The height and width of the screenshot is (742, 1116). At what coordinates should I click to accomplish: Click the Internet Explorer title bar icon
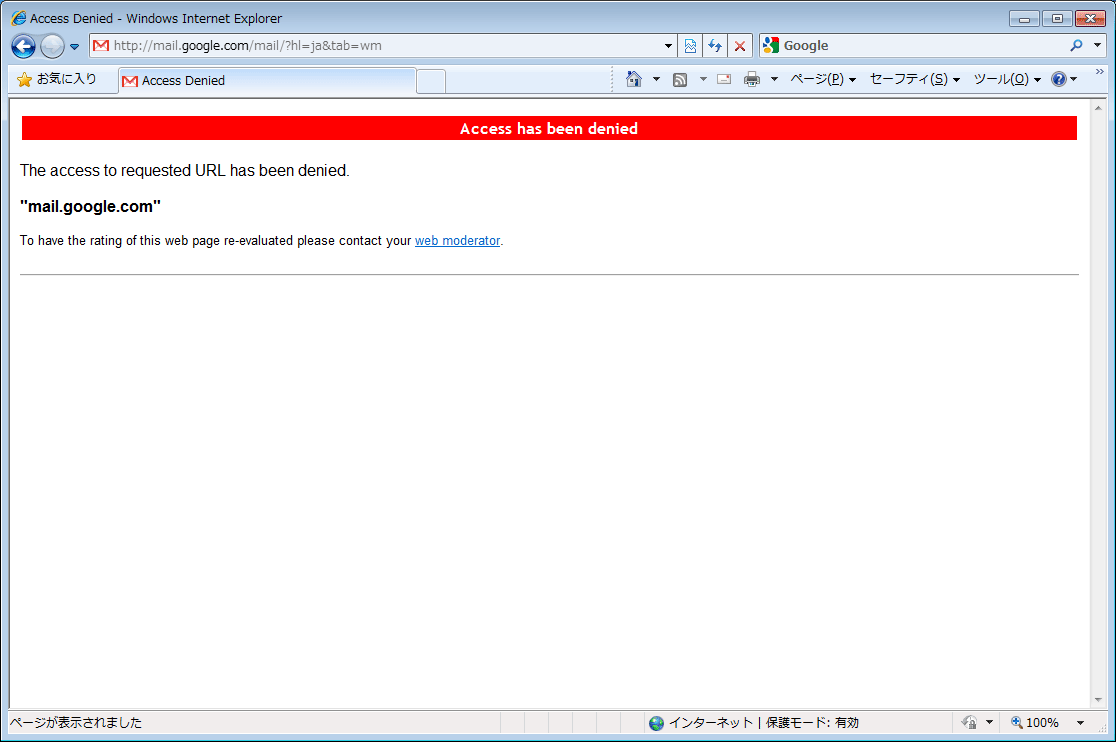click(x=19, y=18)
